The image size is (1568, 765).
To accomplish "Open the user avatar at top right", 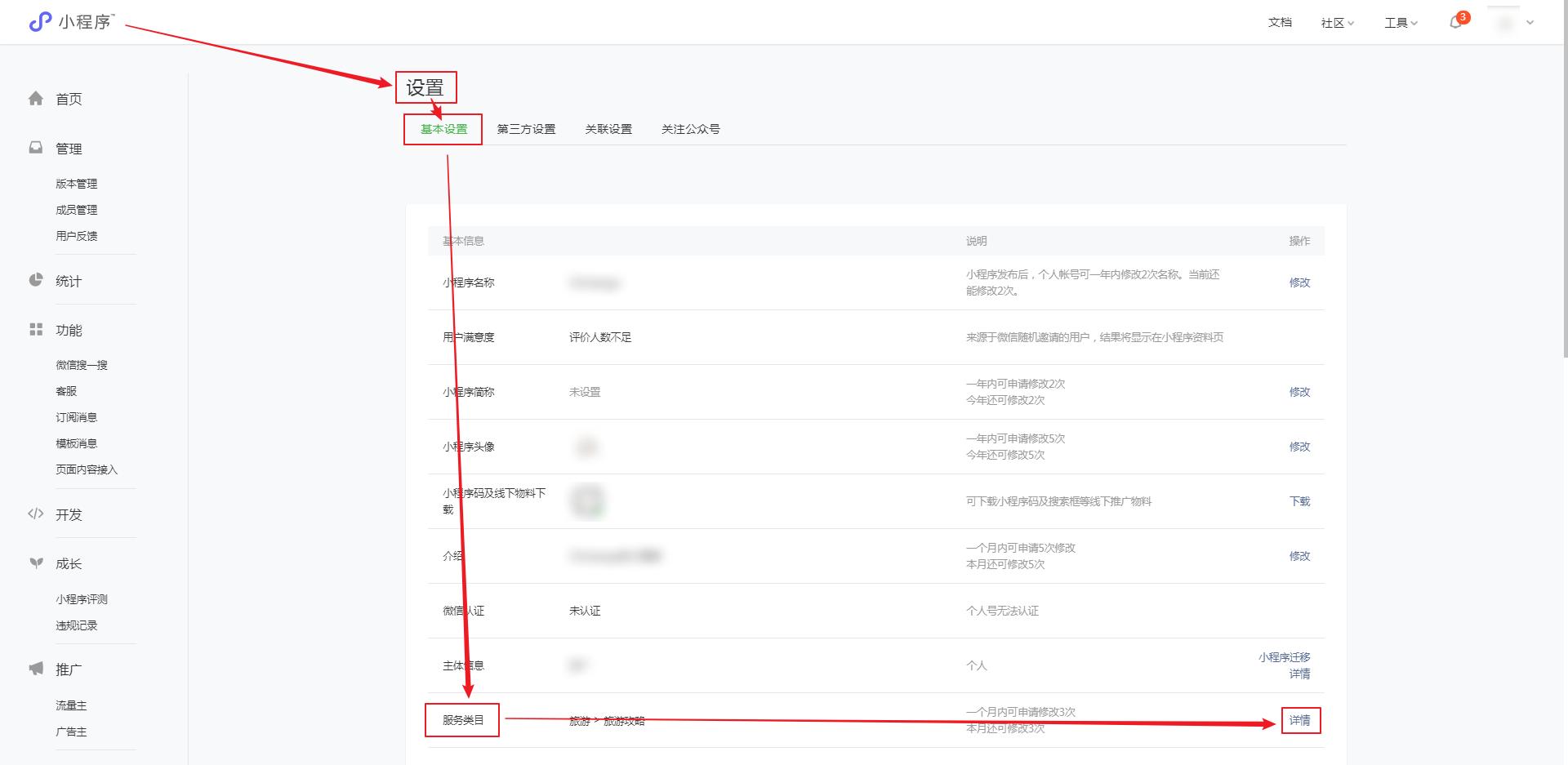I will pos(1506,23).
